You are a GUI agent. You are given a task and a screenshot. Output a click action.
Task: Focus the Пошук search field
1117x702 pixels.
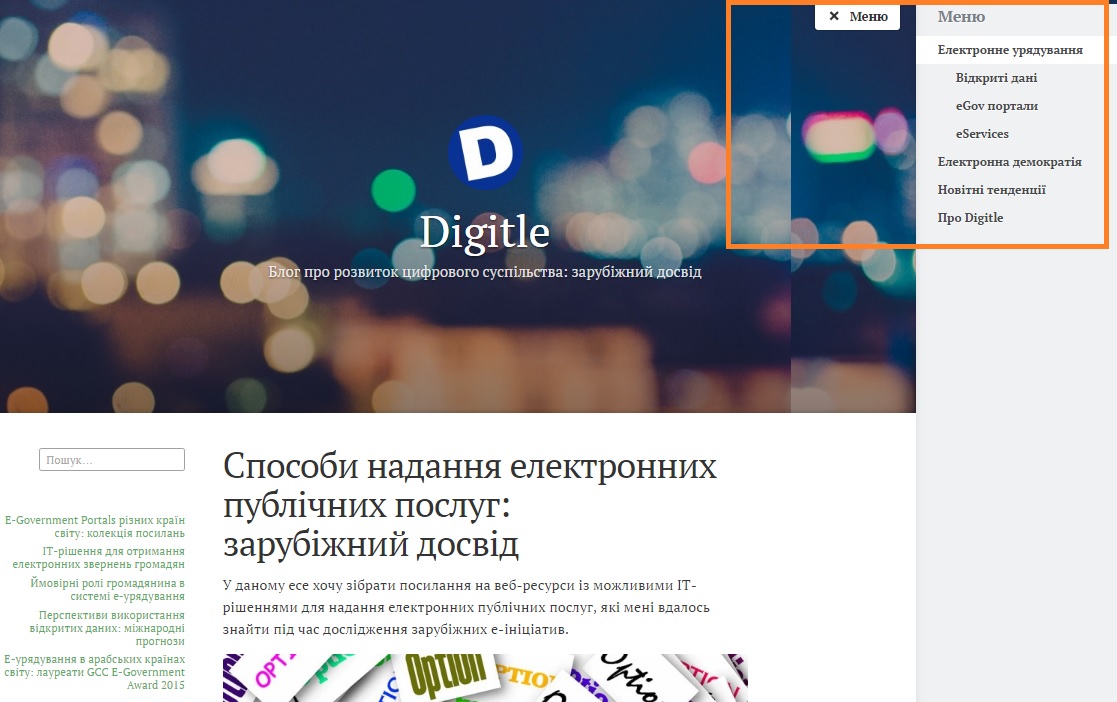click(x=112, y=460)
